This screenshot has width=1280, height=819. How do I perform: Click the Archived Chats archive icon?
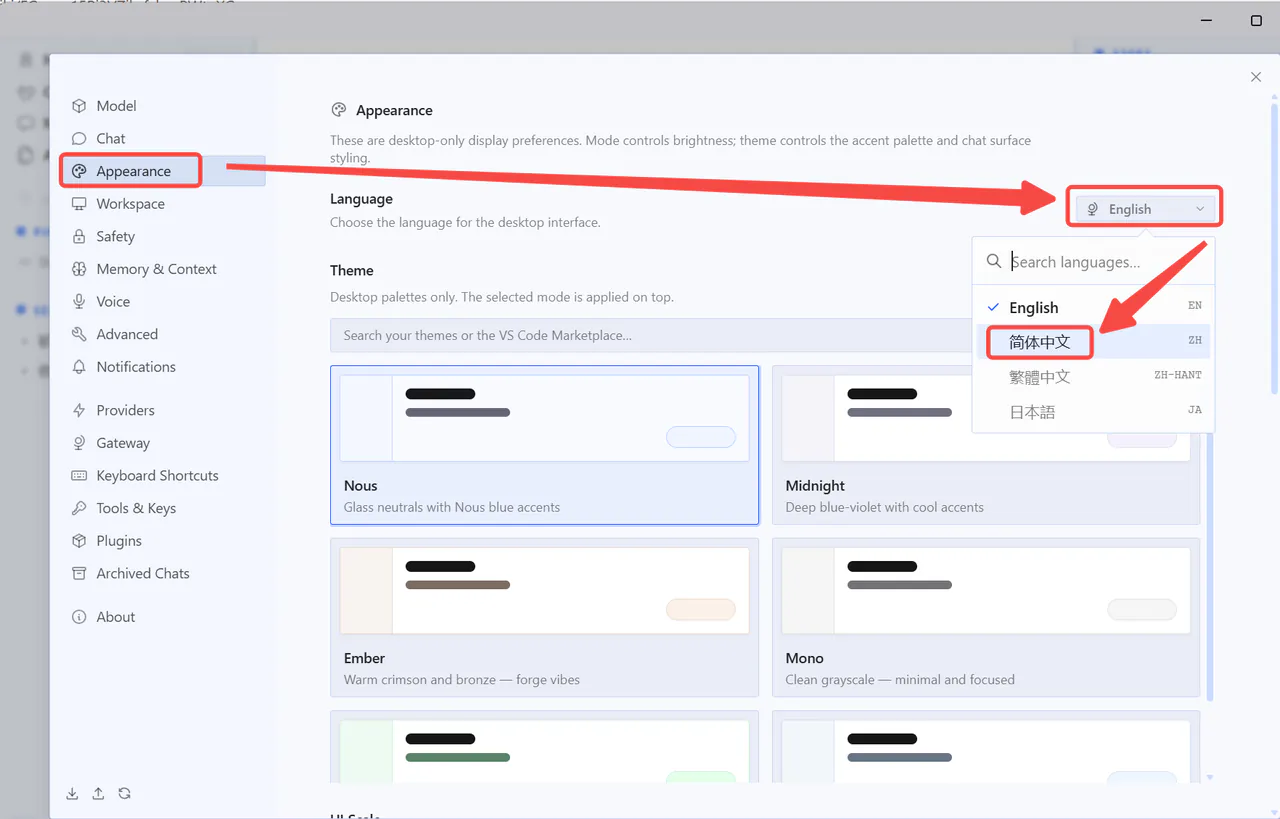(79, 574)
